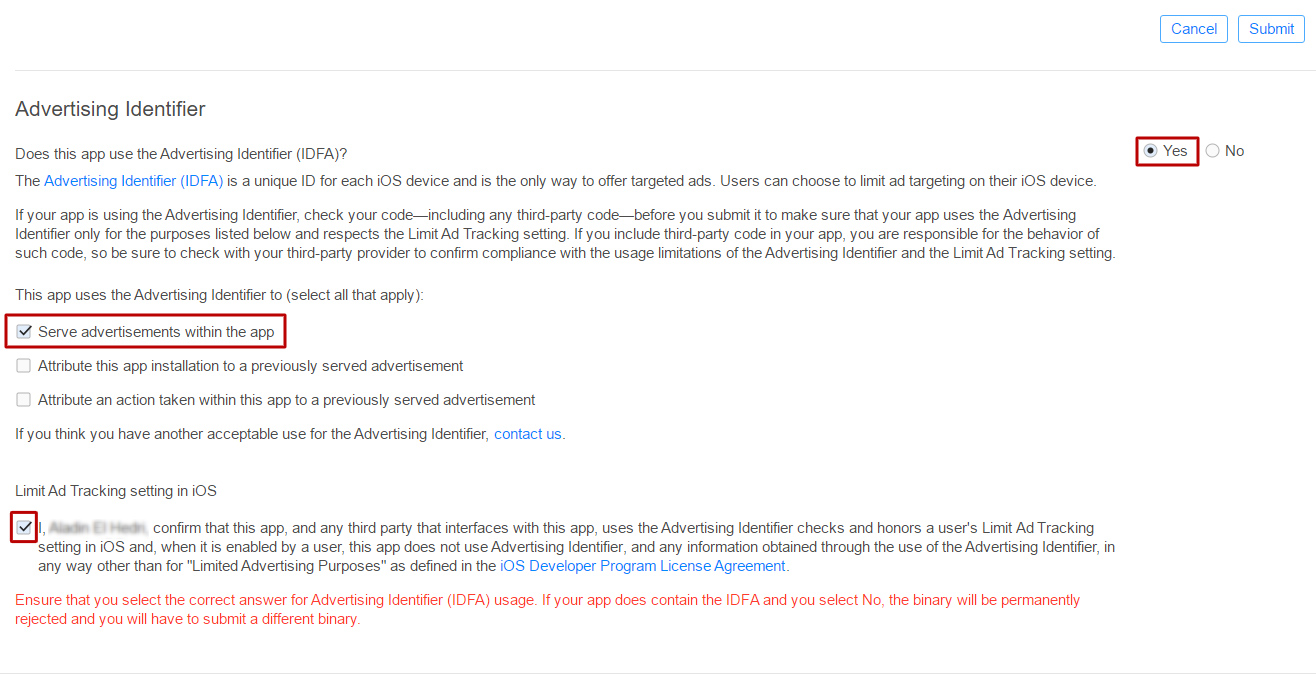Check "Attribute an action taken within this app" box
The width and height of the screenshot is (1316, 674).
[x=24, y=400]
